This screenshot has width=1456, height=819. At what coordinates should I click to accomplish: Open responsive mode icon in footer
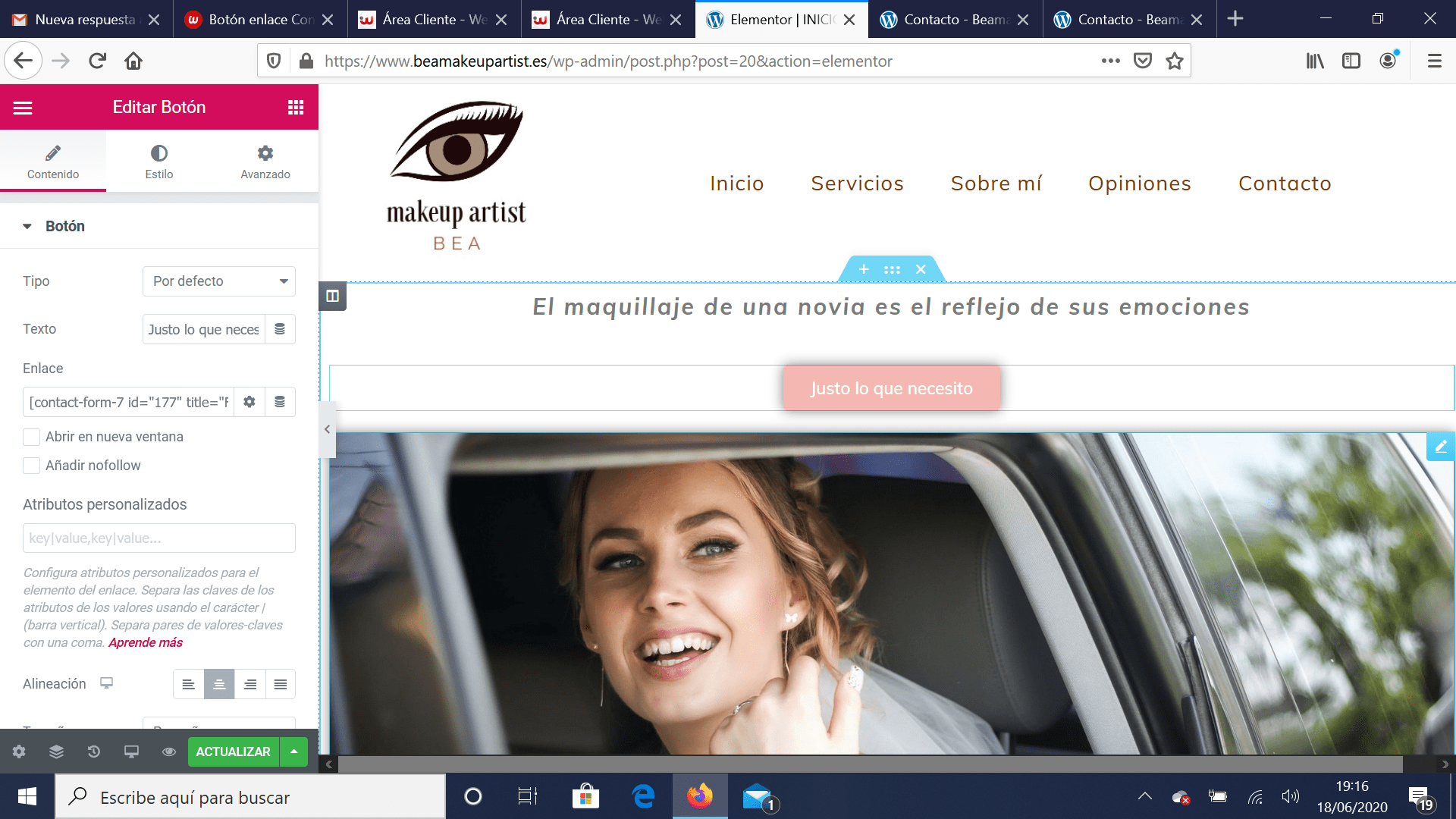click(x=131, y=752)
